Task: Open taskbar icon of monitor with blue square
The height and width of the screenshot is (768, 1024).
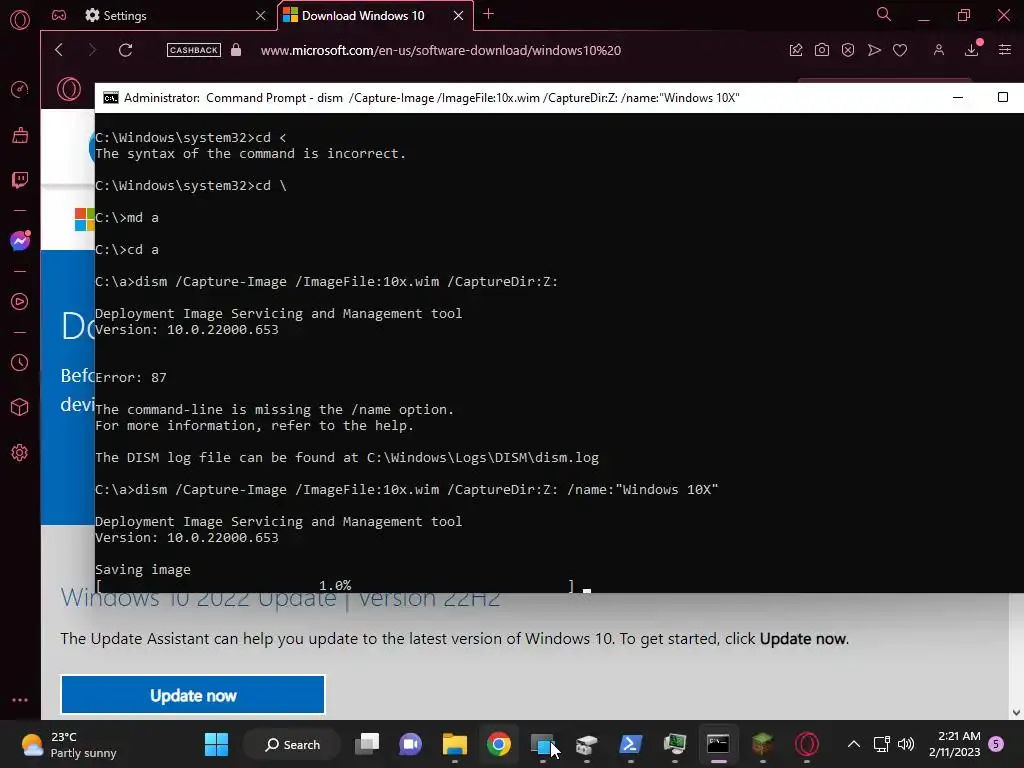Action: point(542,744)
